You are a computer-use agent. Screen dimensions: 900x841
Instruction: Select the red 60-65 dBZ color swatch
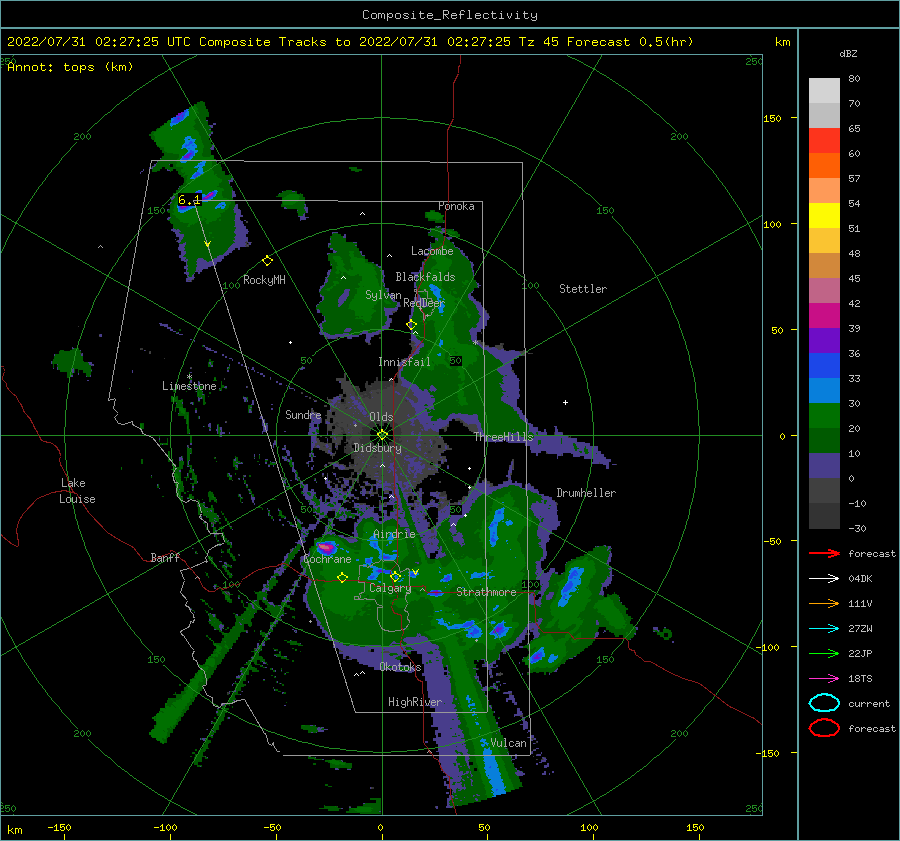click(824, 141)
